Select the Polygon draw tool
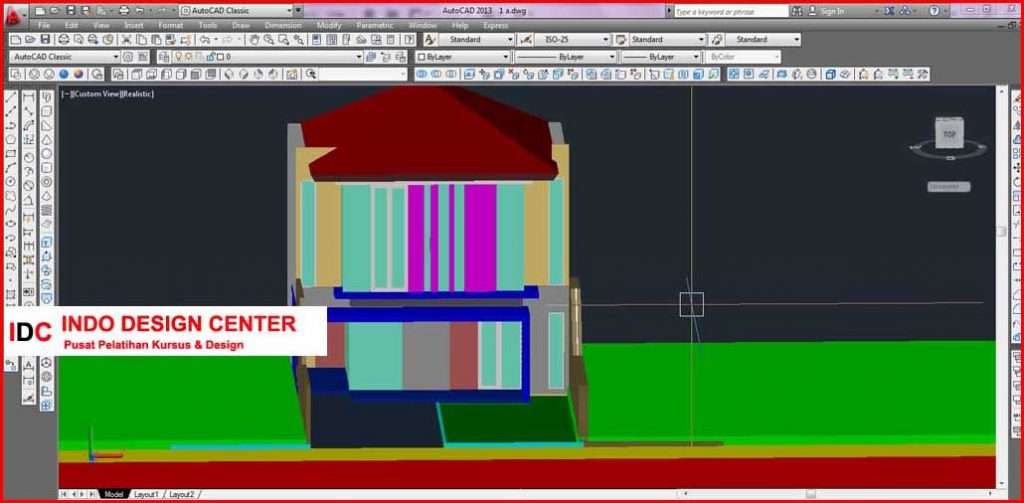 [x=10, y=139]
